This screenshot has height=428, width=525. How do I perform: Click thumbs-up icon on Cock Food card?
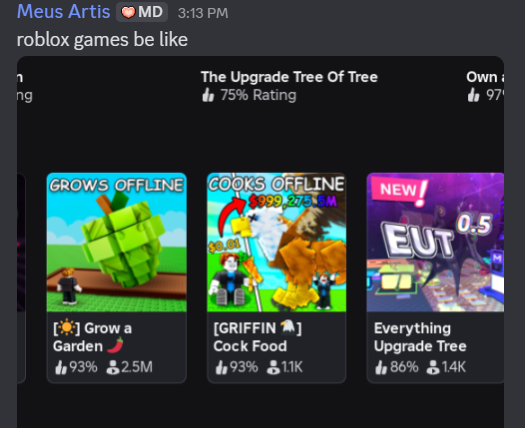click(221, 367)
